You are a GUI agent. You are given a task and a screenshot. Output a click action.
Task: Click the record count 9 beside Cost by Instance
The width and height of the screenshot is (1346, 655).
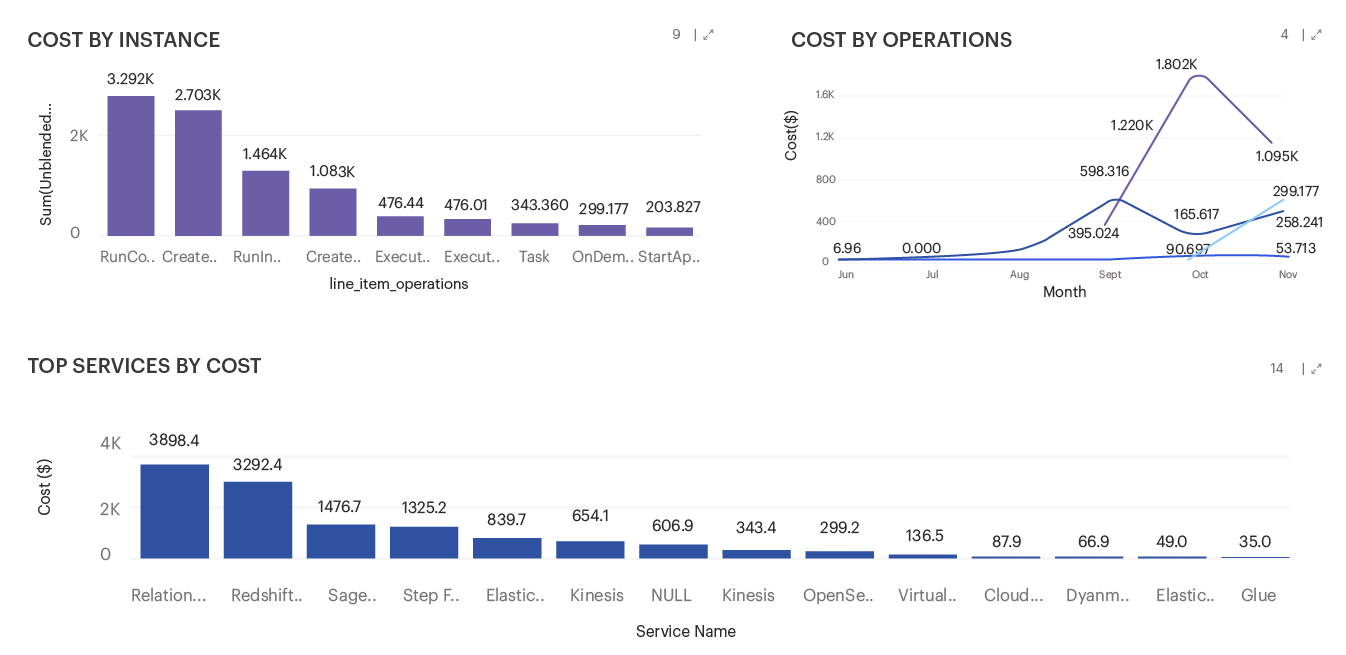pos(676,35)
